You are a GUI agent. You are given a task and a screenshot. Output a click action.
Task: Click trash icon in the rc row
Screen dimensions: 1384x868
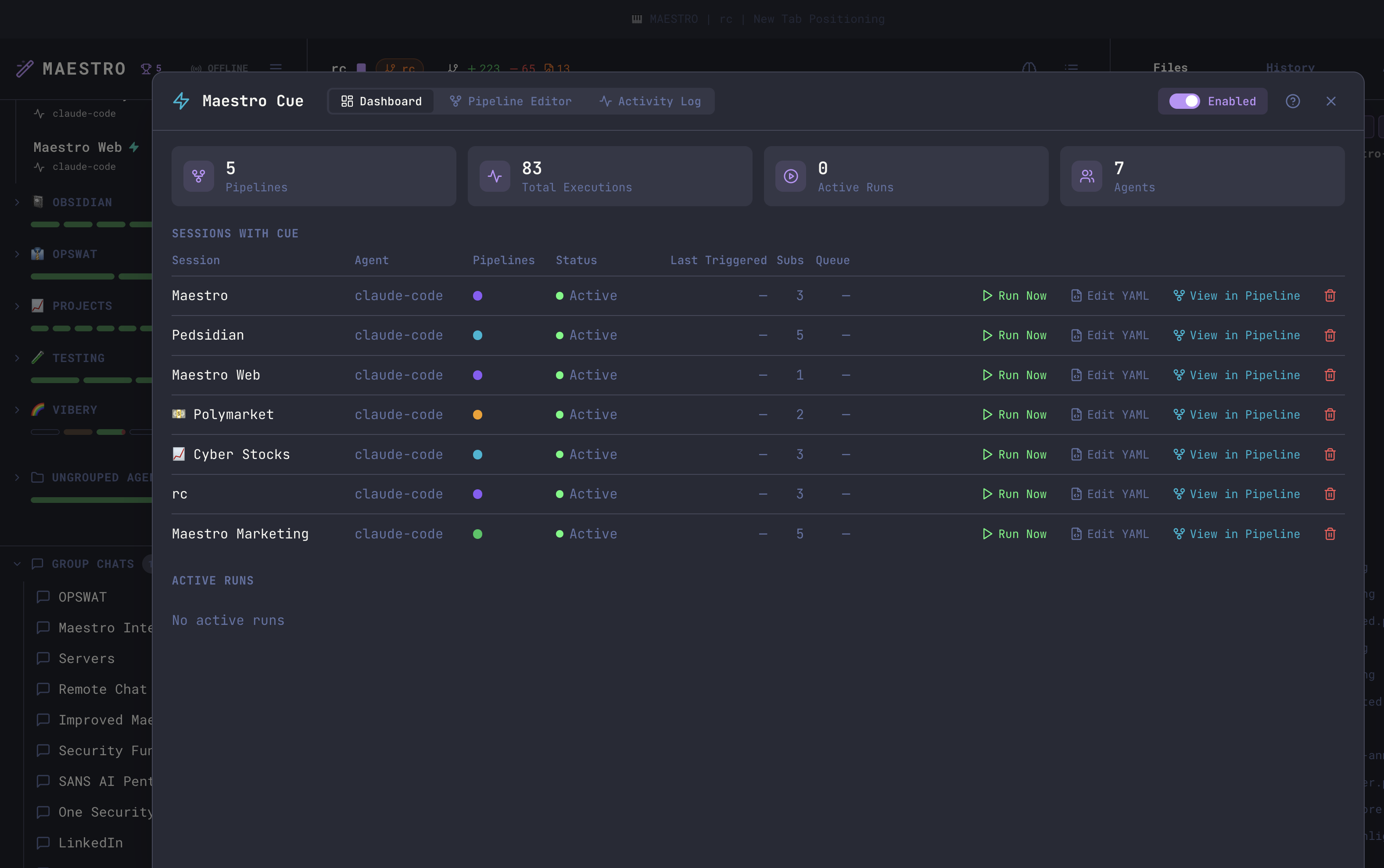point(1330,494)
